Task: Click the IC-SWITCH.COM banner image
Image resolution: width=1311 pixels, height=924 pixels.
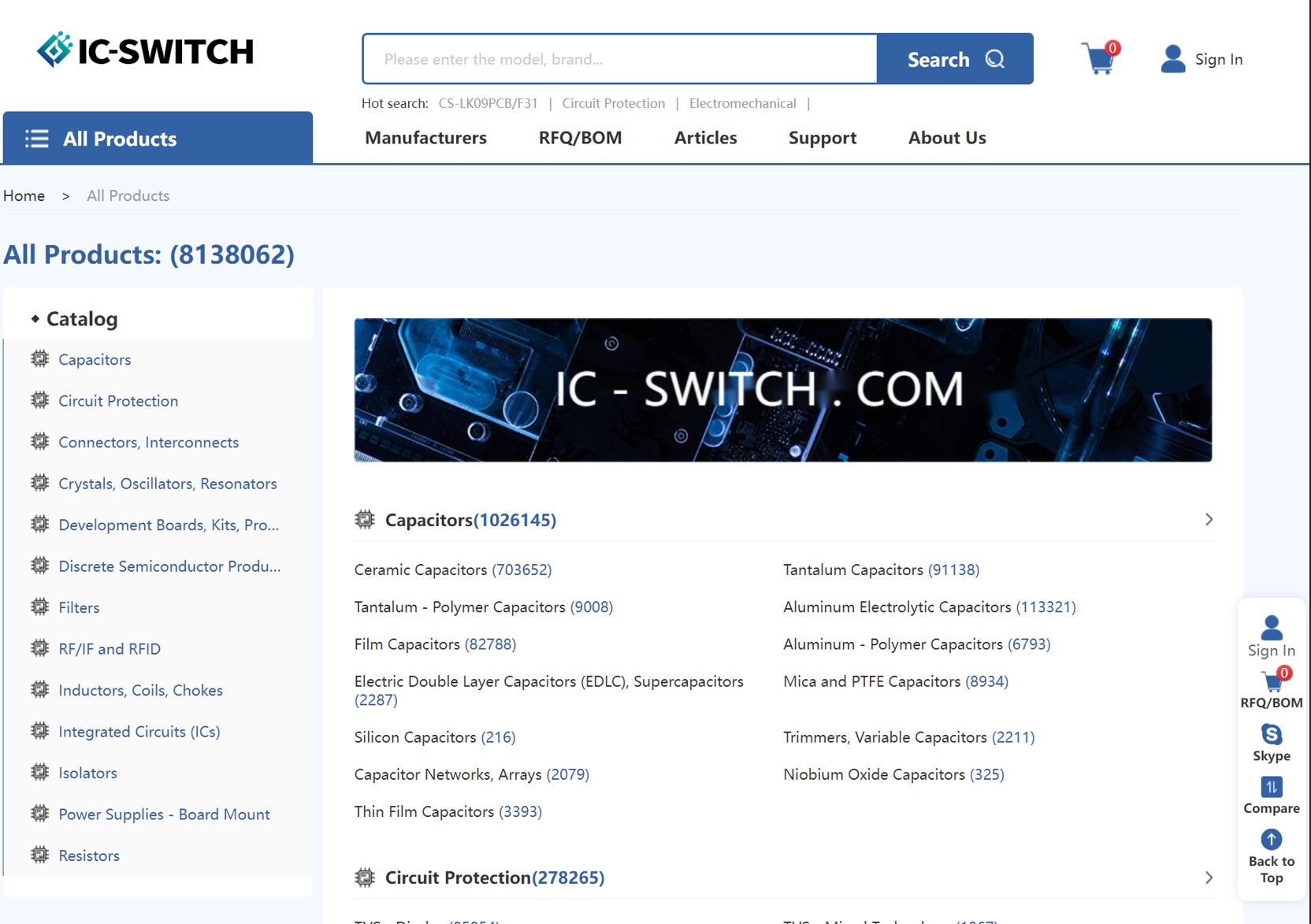Action: pyautogui.click(x=782, y=390)
